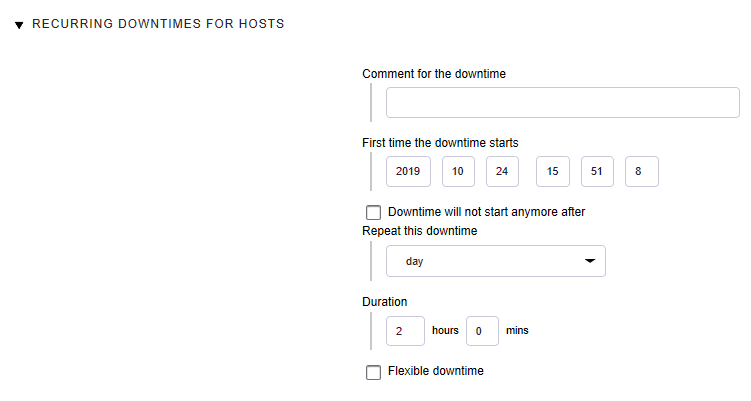
Task: Tick the Flexible downtime checkbox
Action: [374, 372]
